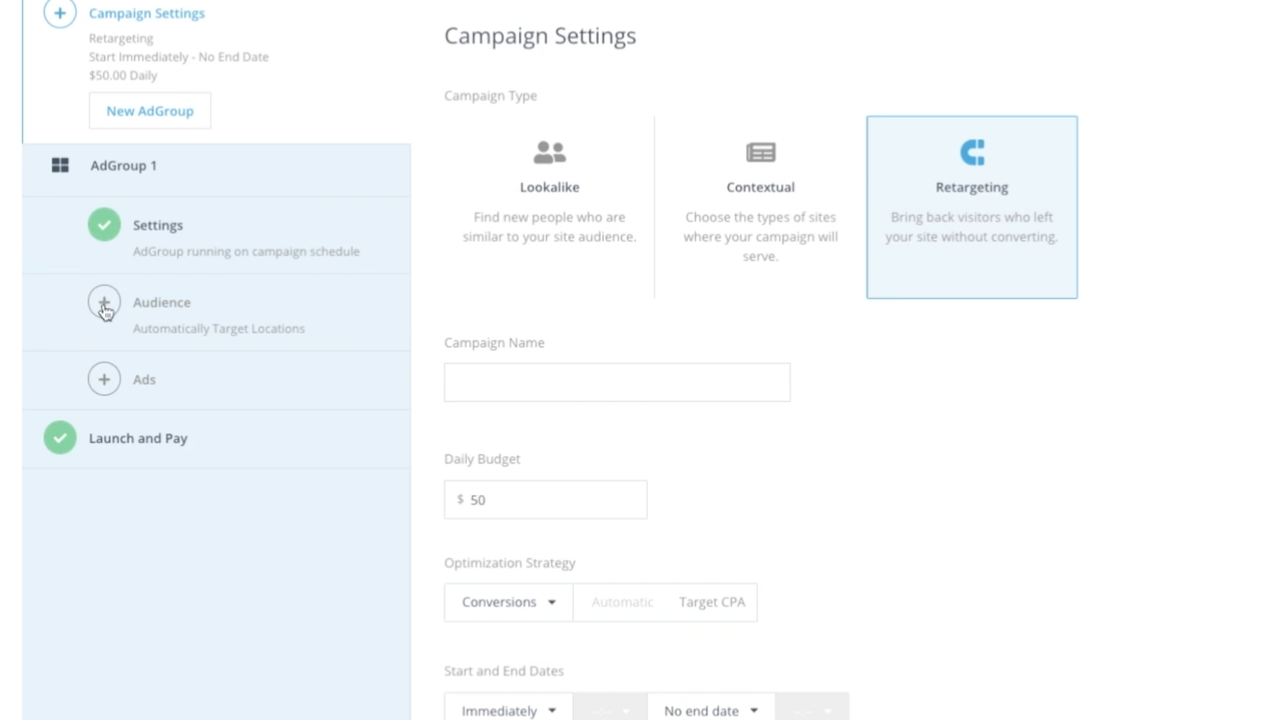The height and width of the screenshot is (720, 1279).
Task: Select the Automatic optimization option
Action: pyautogui.click(x=622, y=601)
